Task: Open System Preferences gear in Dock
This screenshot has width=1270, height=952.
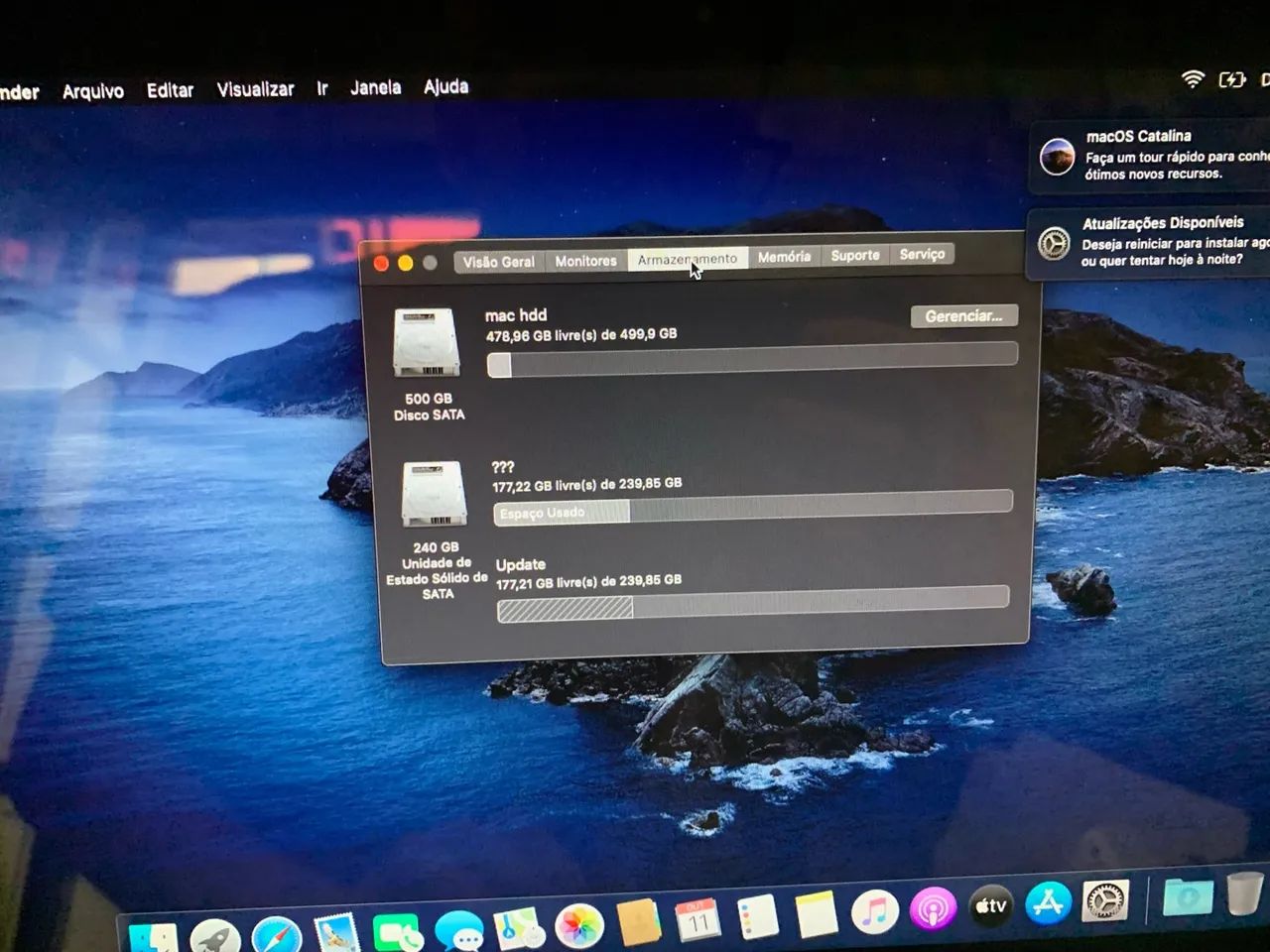Action: click(x=1104, y=900)
